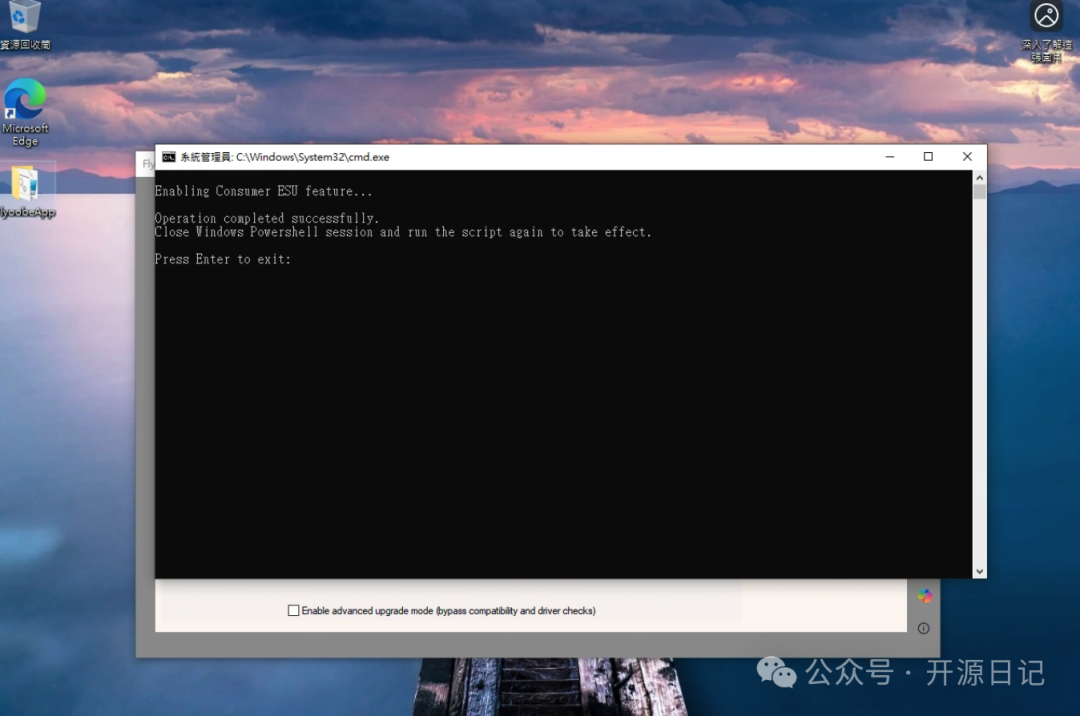Close the cmd.exe console window

point(967,157)
